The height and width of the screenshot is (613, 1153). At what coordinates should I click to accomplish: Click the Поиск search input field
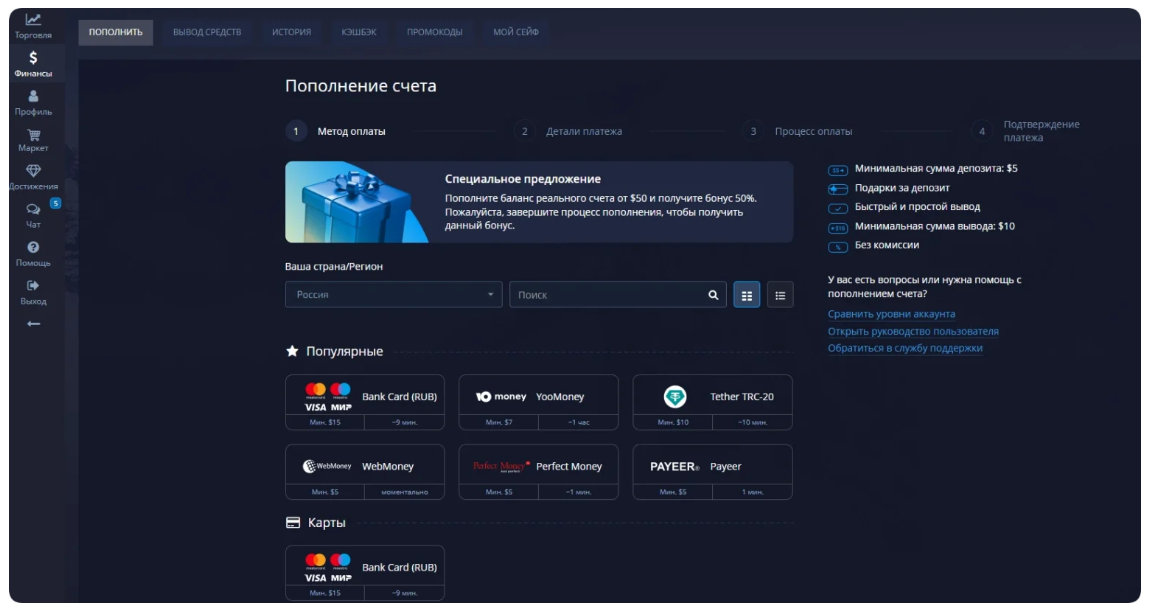point(618,295)
